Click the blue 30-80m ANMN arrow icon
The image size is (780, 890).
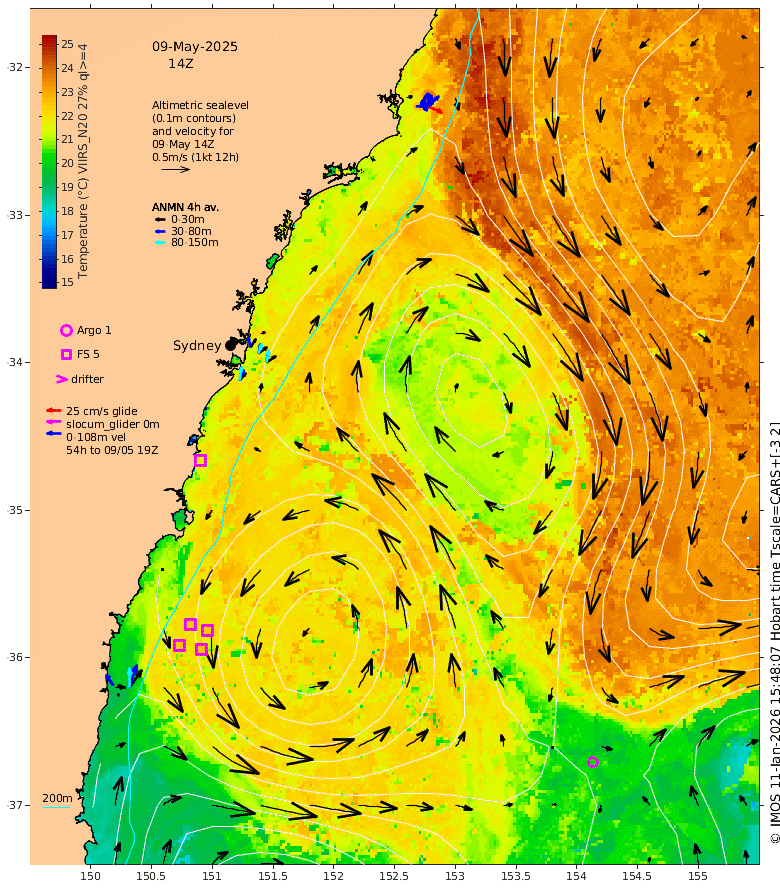pos(160,231)
